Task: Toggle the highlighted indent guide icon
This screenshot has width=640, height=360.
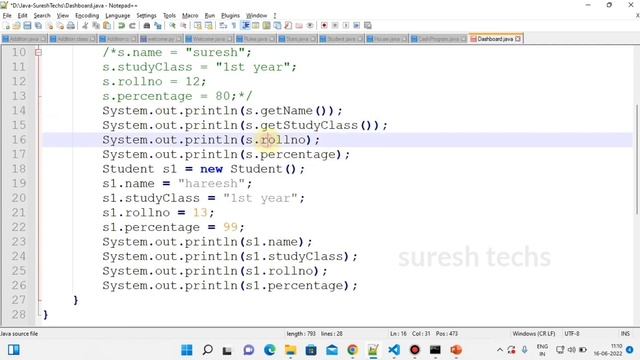Action: [x=245, y=26]
